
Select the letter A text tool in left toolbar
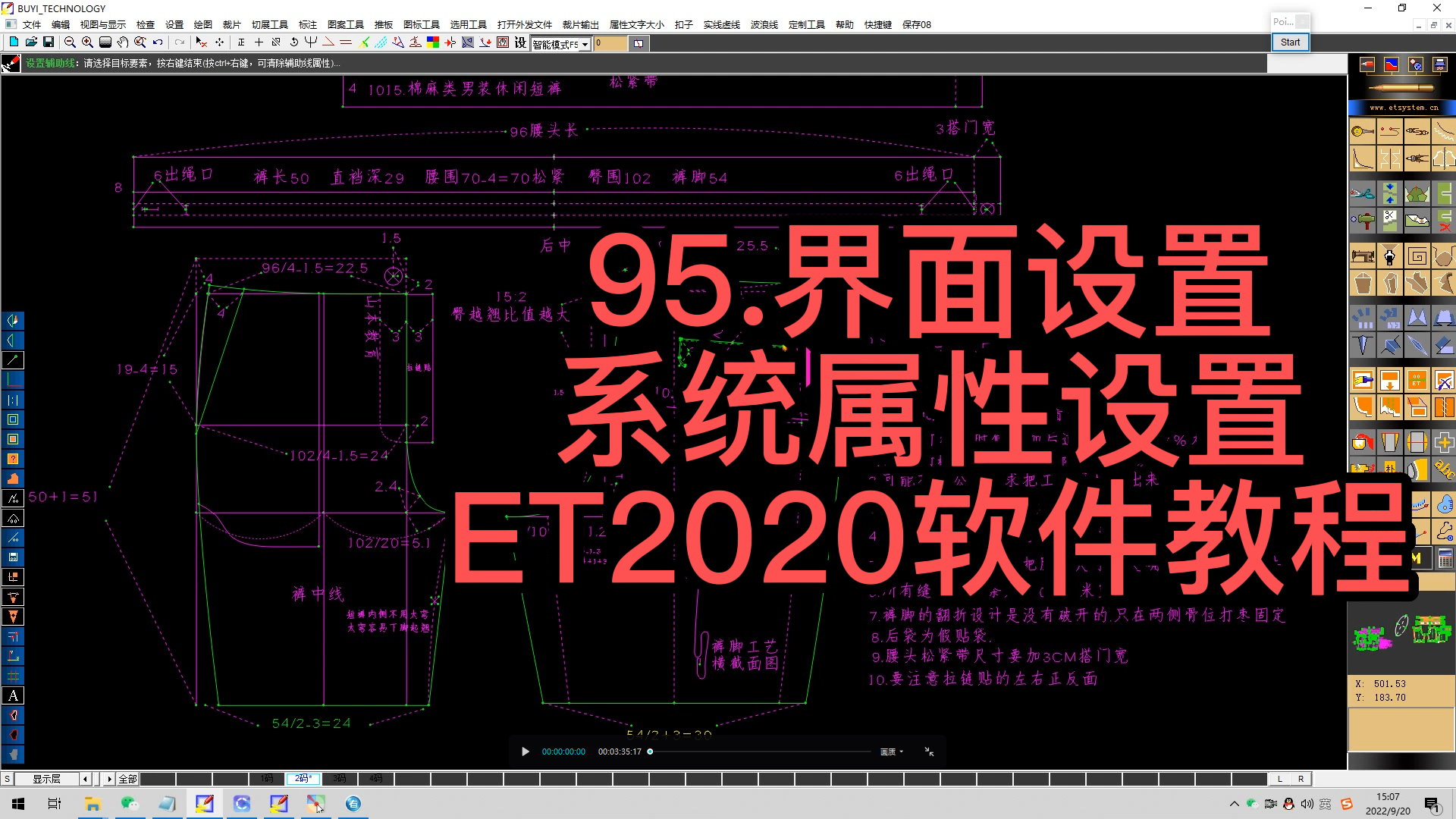(x=13, y=695)
